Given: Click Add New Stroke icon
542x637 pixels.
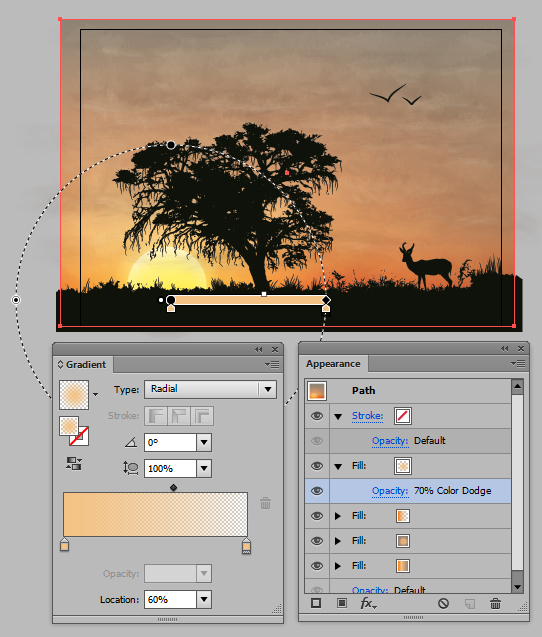Looking at the screenshot, I should pos(316,603).
